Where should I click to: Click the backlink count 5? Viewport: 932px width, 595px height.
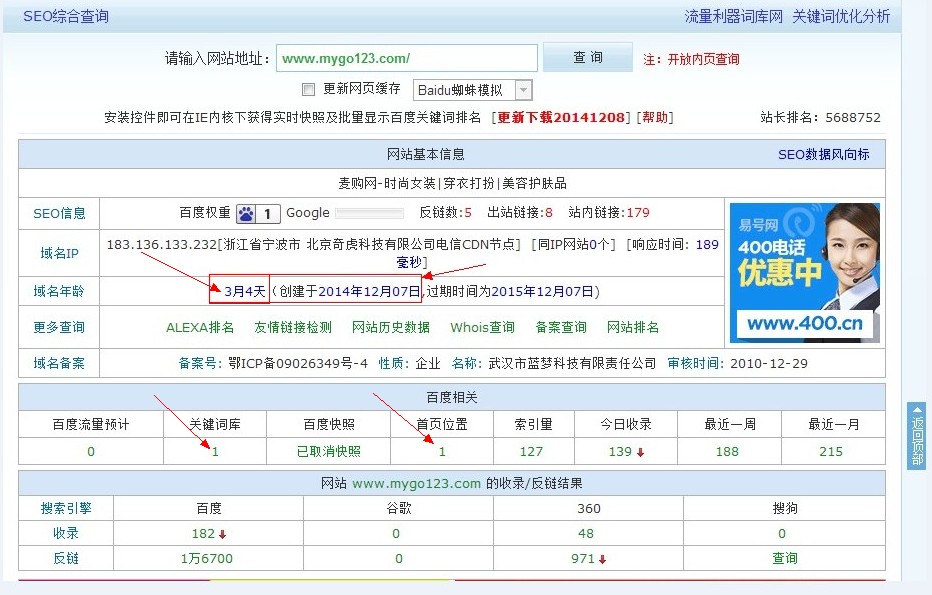[x=468, y=213]
